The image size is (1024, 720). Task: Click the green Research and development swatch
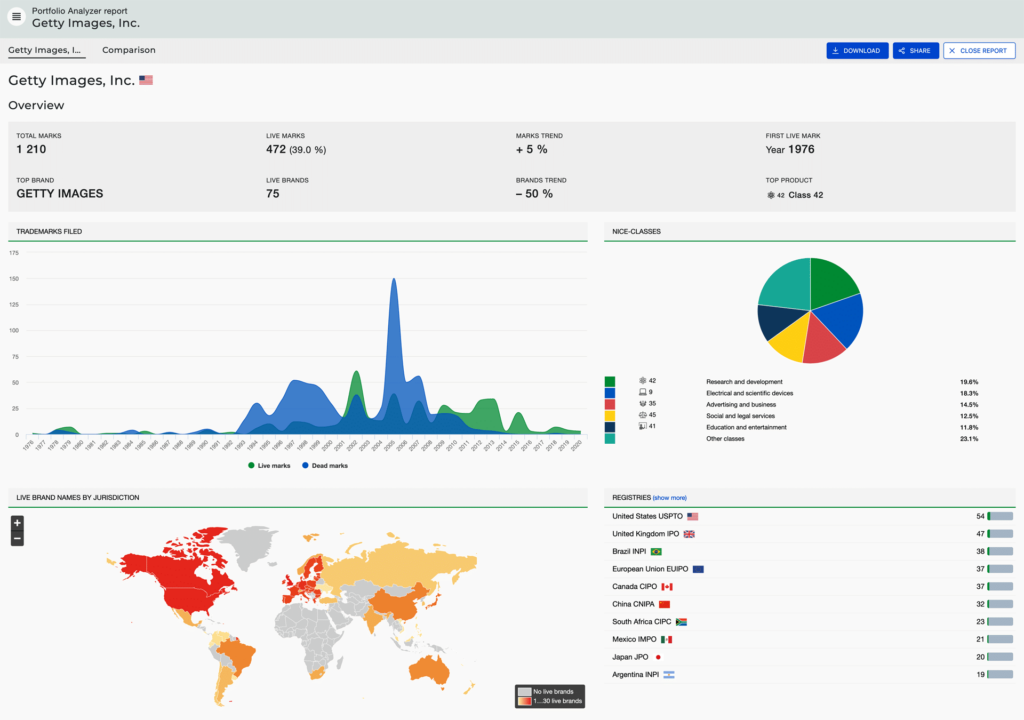coord(610,381)
